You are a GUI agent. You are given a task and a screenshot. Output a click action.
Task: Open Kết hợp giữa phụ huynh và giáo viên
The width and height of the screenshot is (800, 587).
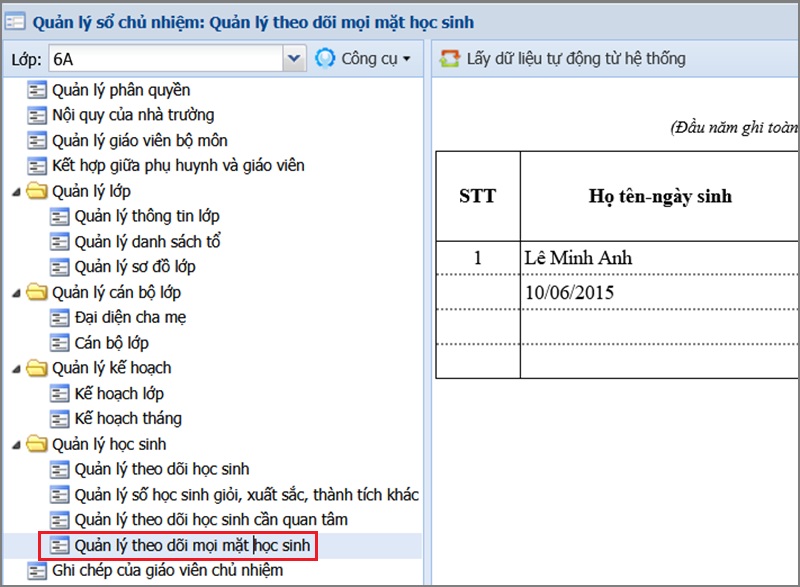(178, 166)
